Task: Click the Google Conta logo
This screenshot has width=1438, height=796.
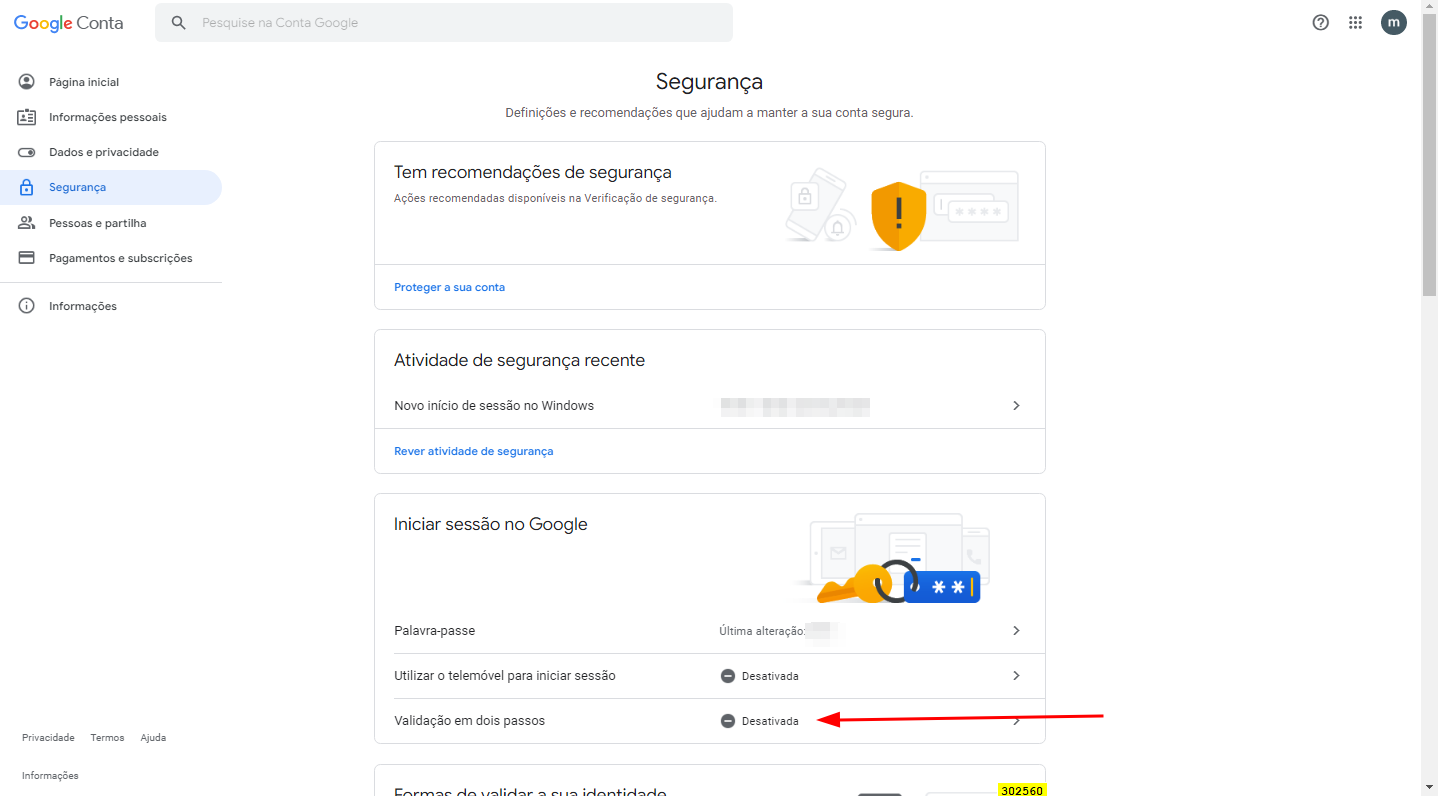Action: point(69,23)
